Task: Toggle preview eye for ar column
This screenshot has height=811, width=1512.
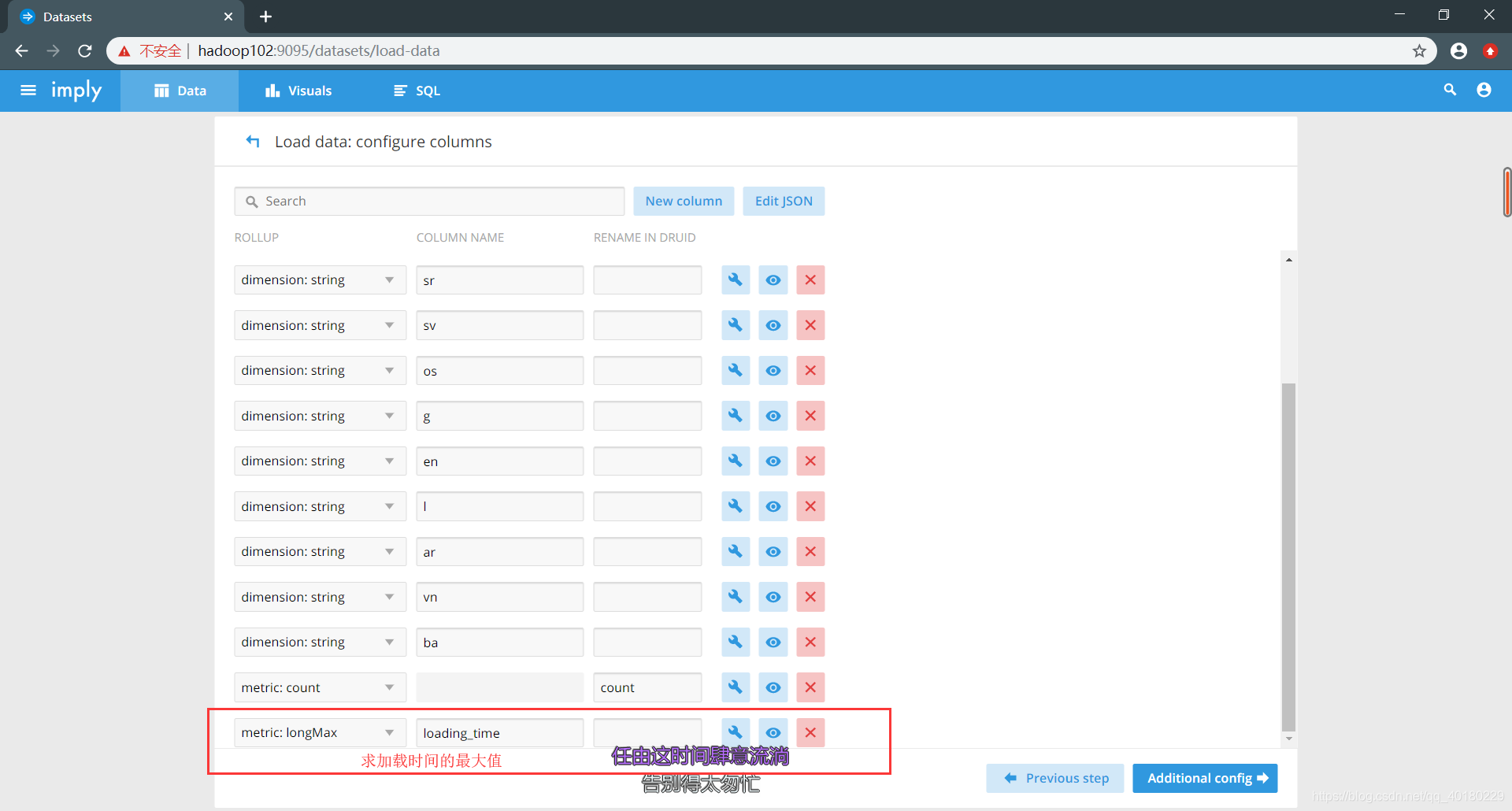Action: [773, 552]
